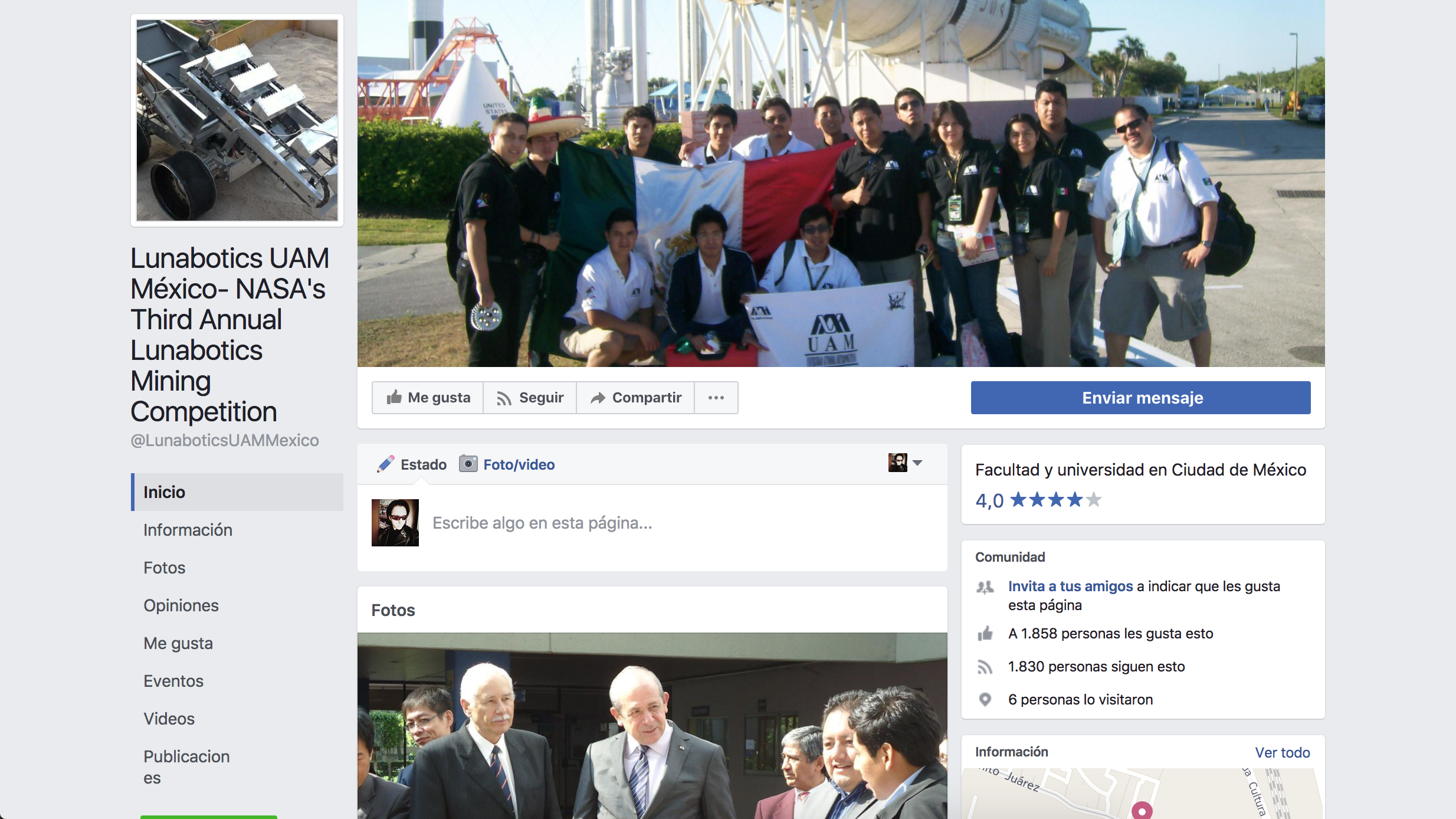Click the user avatar beside the composer
Image resolution: width=1456 pixels, height=819 pixels.
pos(395,523)
